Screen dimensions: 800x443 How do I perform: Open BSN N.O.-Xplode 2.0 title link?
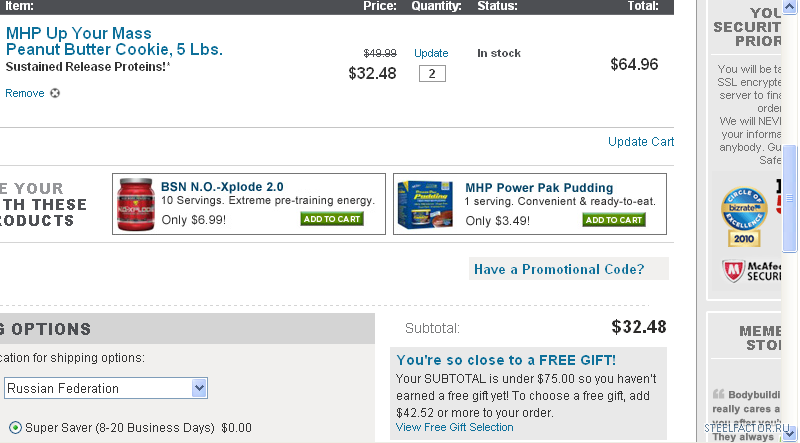click(222, 187)
